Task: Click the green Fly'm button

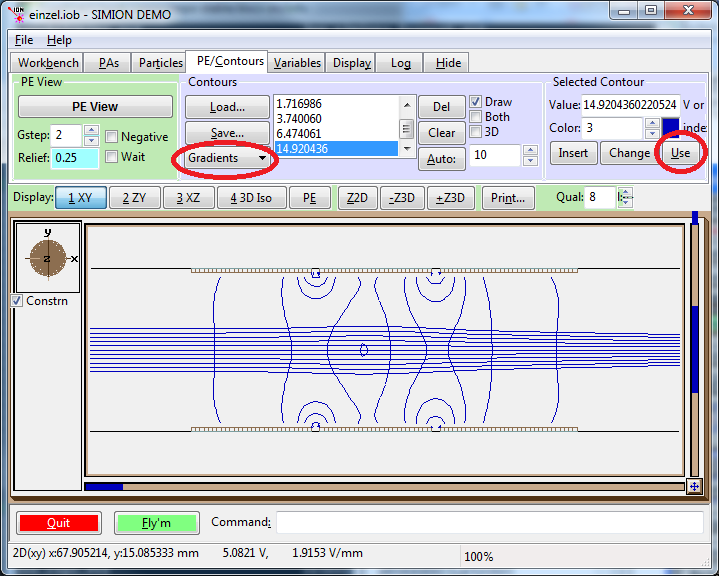Action: click(156, 523)
